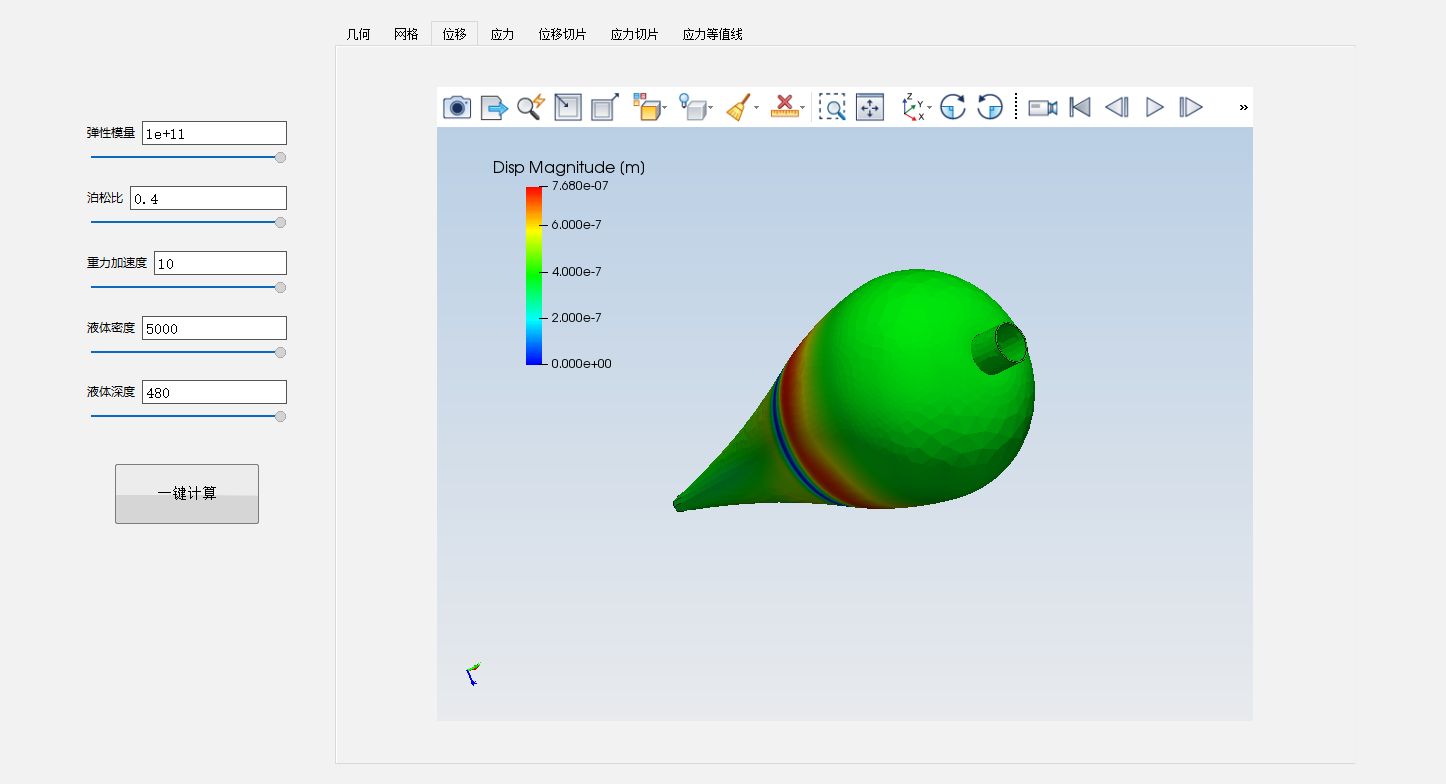This screenshot has width=1446, height=784.
Task: Click the 泊松比 slider handle
Action: tap(281, 223)
